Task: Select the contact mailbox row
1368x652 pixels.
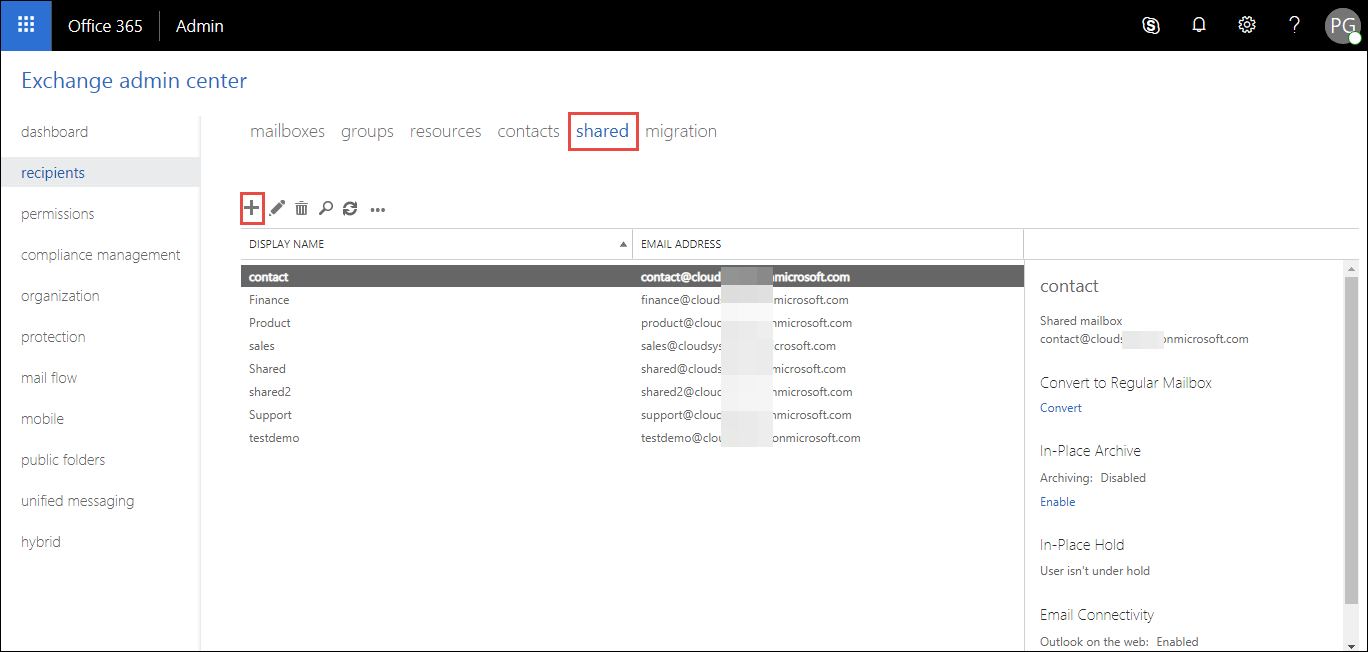Action: coord(632,277)
